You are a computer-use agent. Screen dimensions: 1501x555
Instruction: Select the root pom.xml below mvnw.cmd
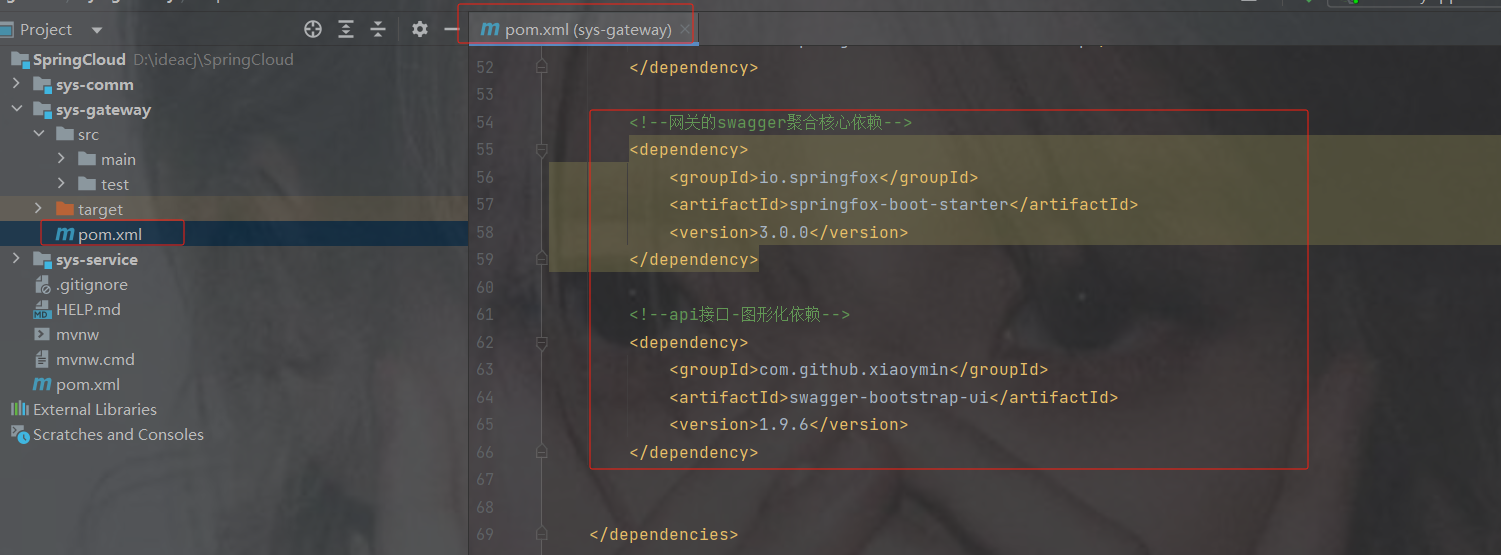(234, 384)
